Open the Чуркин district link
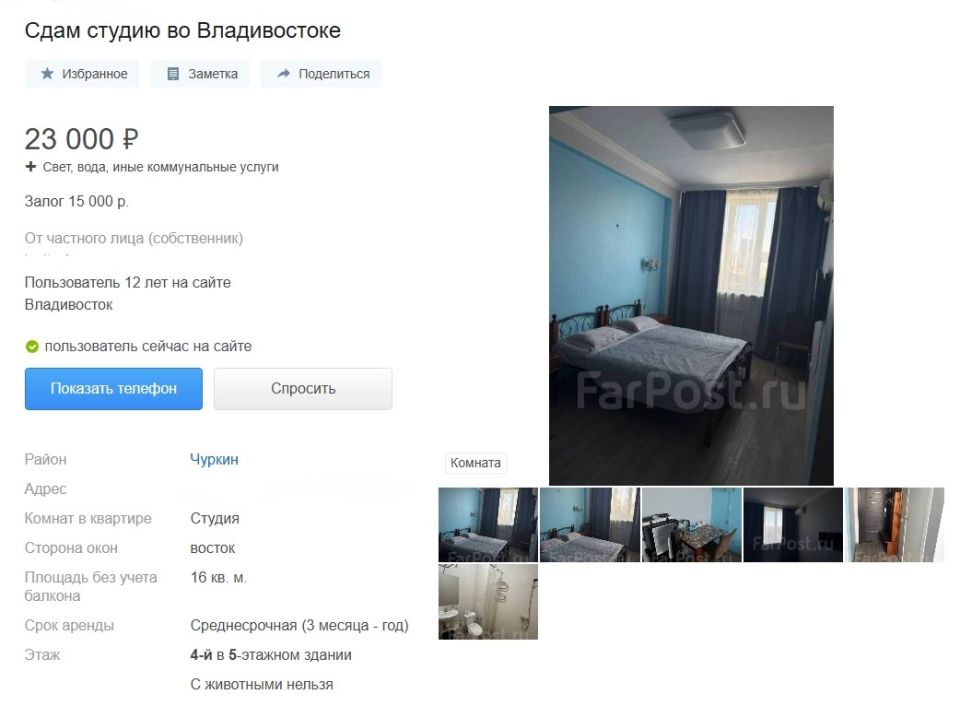The height and width of the screenshot is (706, 960). 214,459
